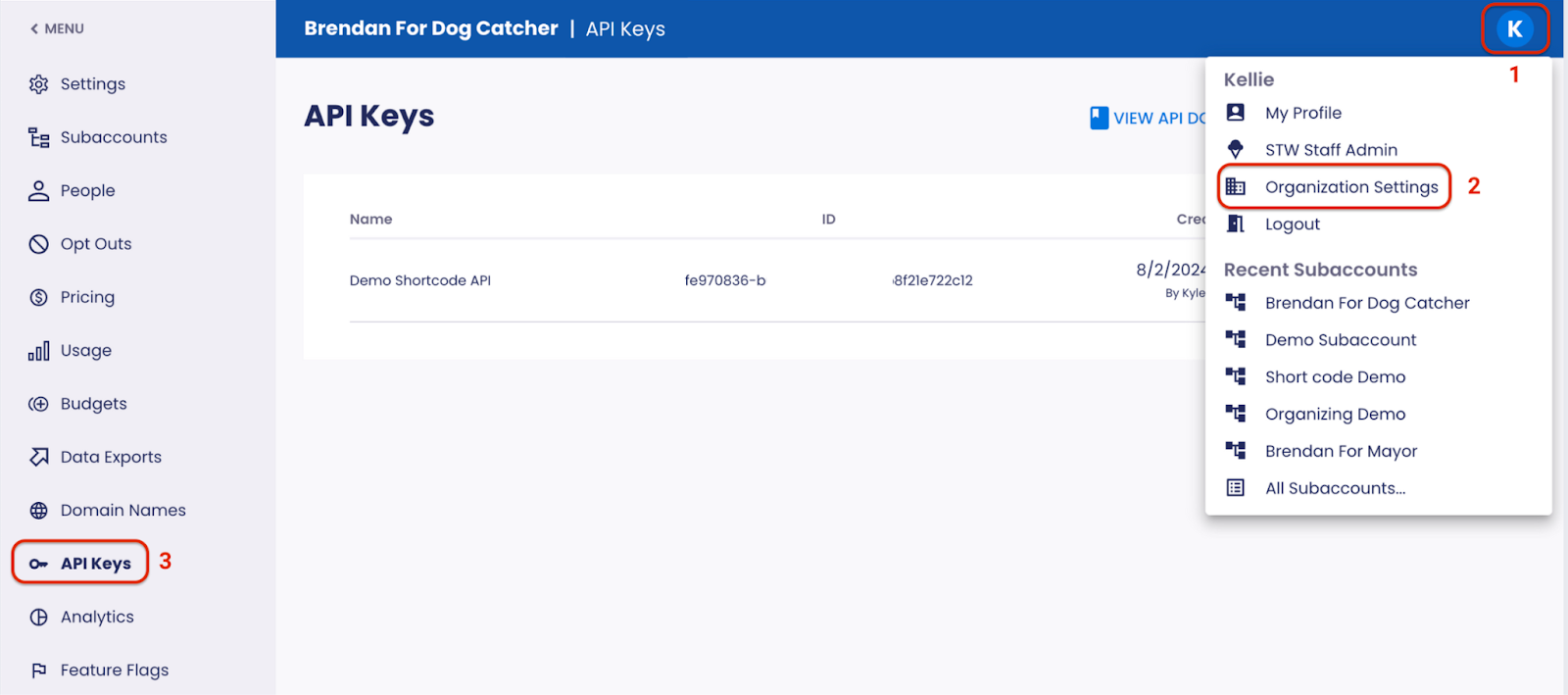Open Settings from the sidebar
This screenshot has height=695, width=1568.
pos(93,84)
